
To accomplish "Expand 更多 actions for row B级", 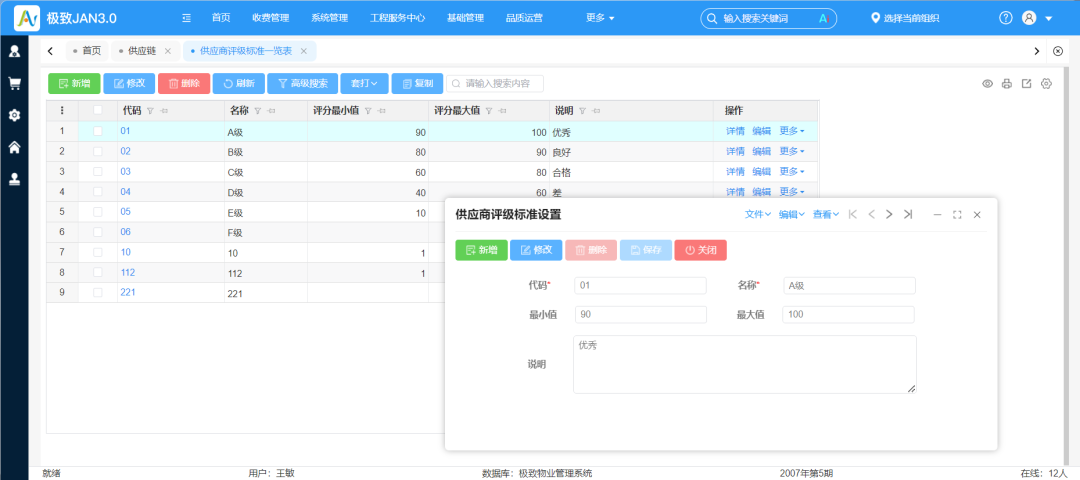I will coord(792,151).
